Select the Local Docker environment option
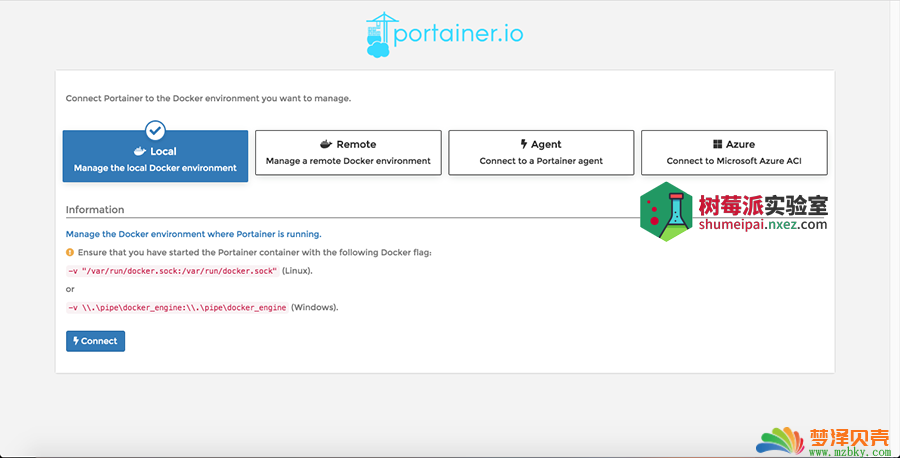 (155, 156)
